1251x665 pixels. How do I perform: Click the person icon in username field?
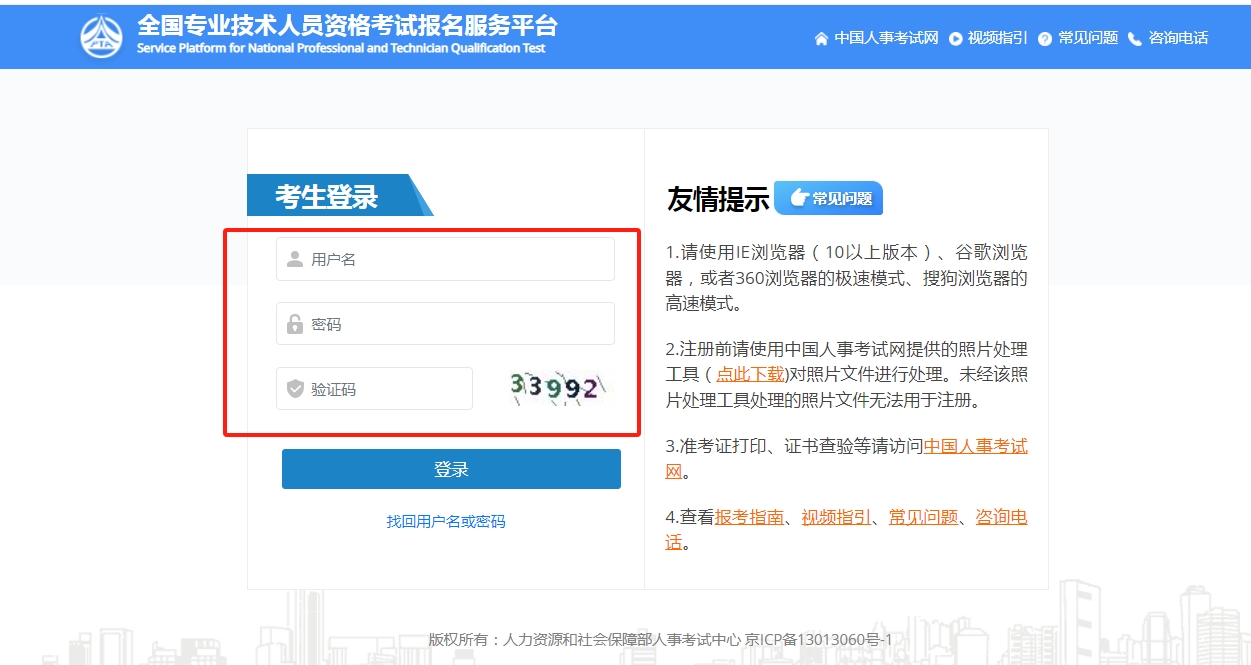[295, 260]
